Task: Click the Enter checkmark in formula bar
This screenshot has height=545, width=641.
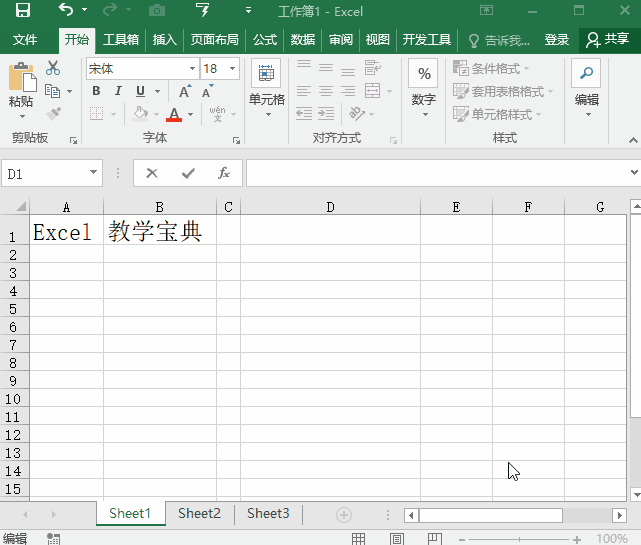Action: click(x=188, y=173)
